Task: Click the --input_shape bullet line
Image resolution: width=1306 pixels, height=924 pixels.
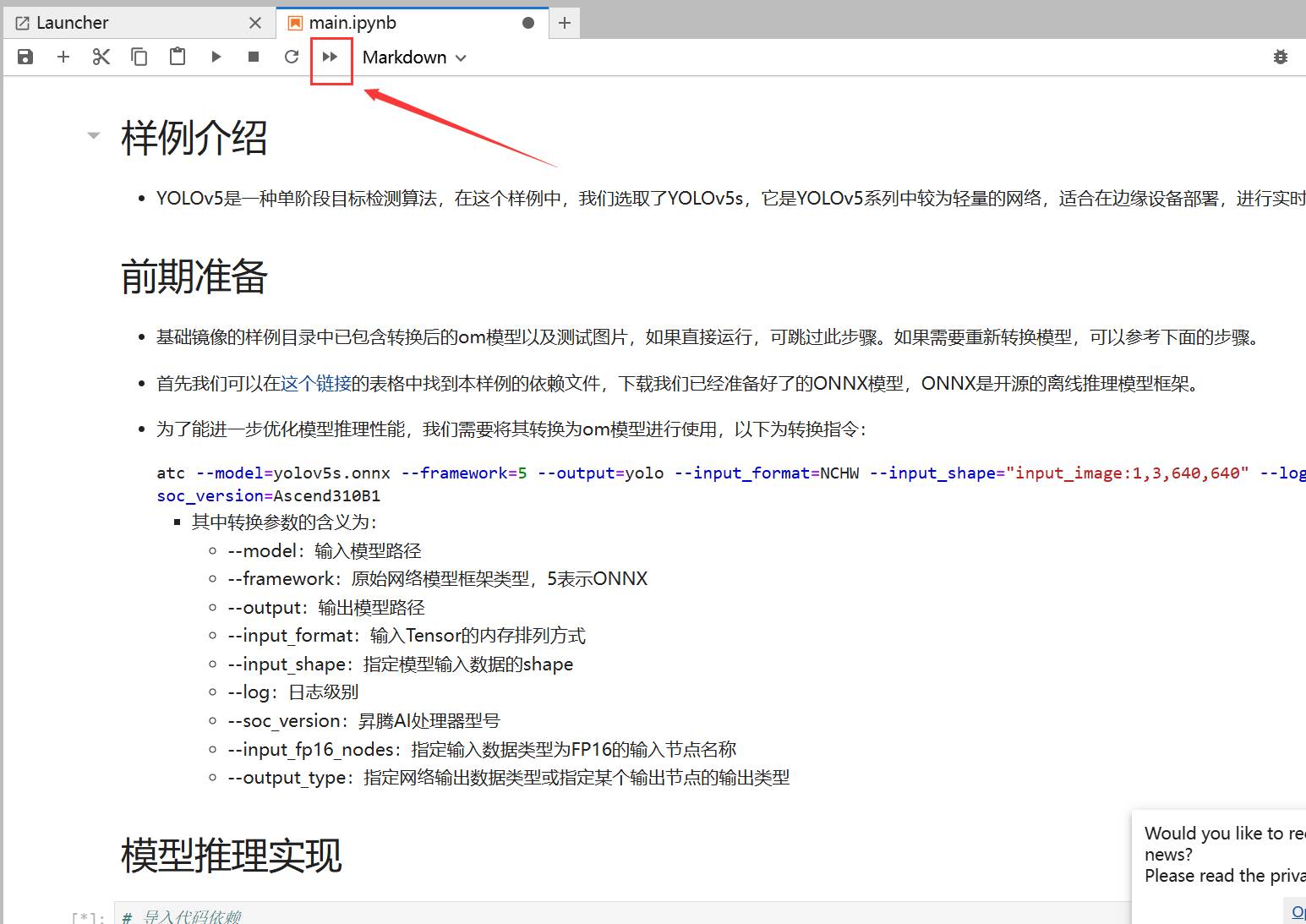Action: [401, 664]
